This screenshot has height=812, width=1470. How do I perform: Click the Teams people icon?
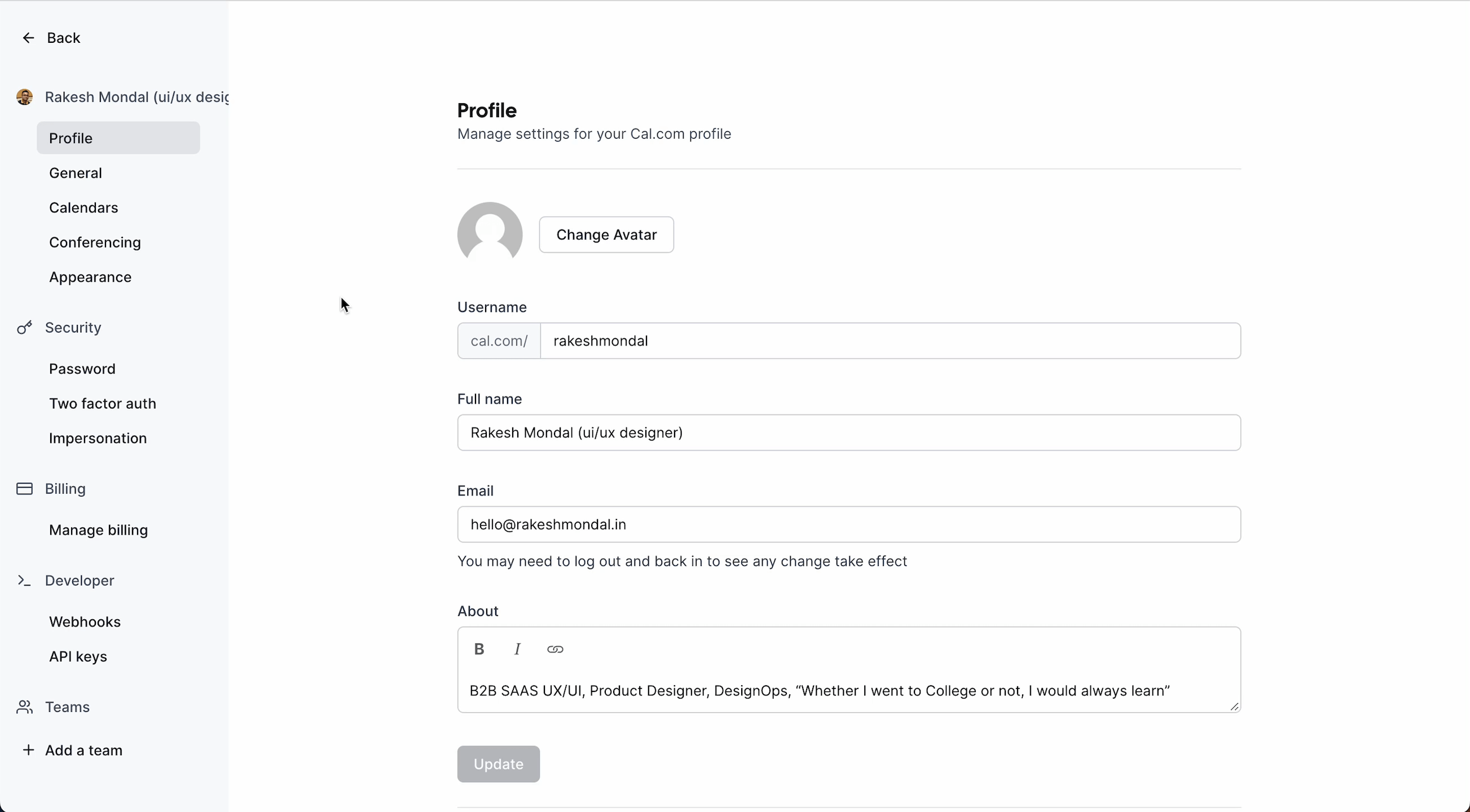coord(24,707)
